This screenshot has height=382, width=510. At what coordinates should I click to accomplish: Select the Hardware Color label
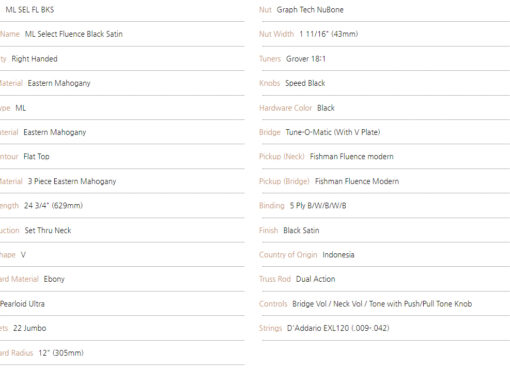tap(285, 108)
